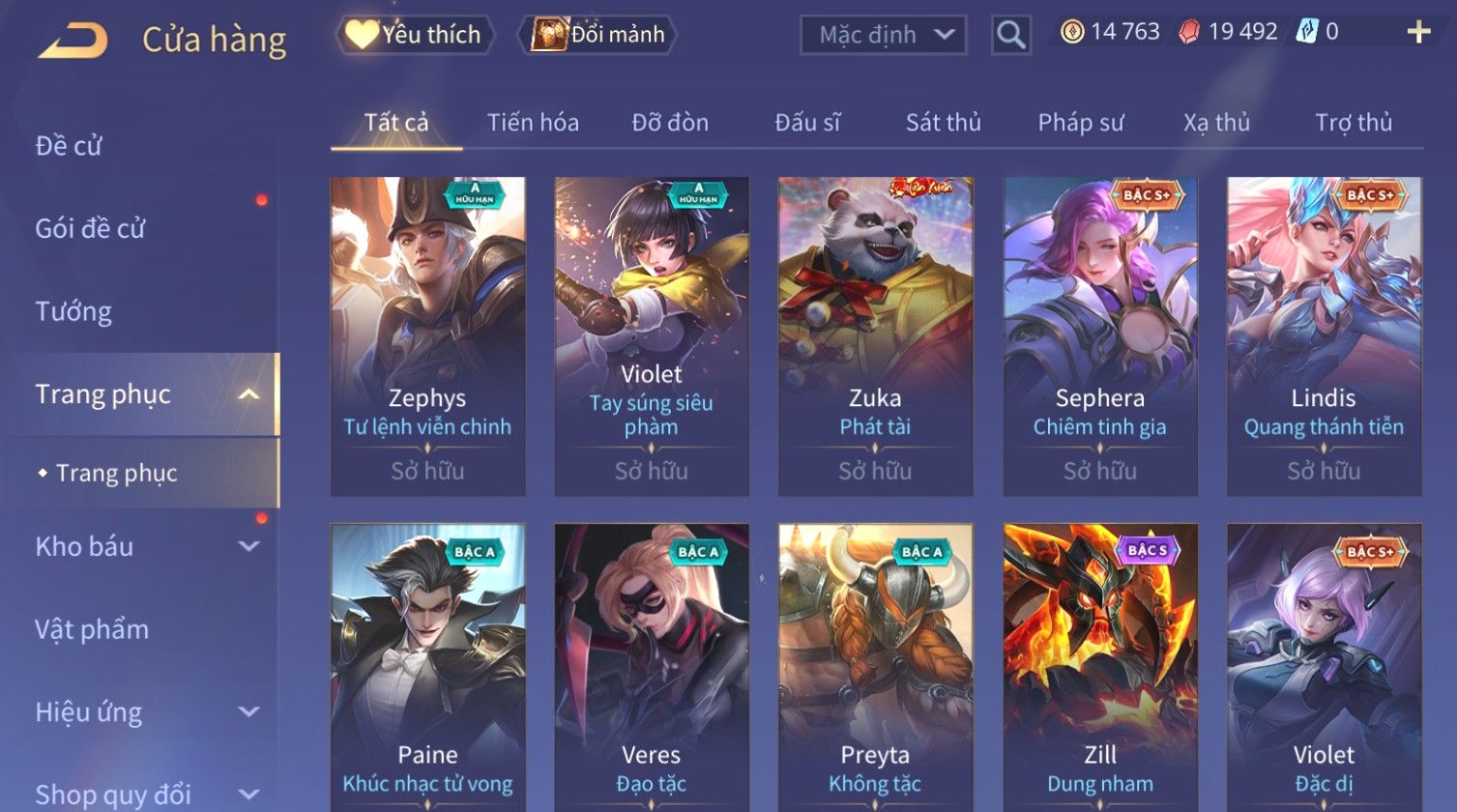
Task: Open Gói đề cử in sidebar
Action: click(90, 229)
